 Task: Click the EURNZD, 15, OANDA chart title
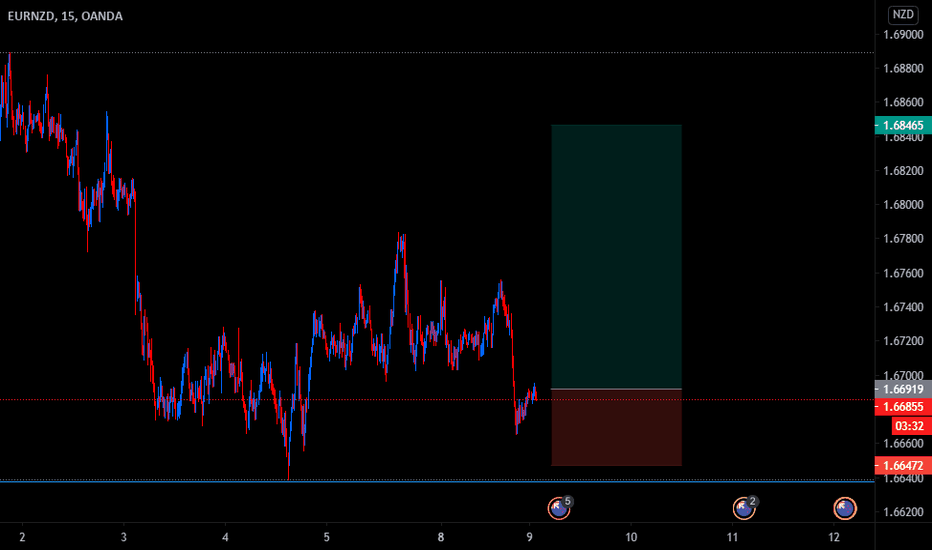point(65,16)
